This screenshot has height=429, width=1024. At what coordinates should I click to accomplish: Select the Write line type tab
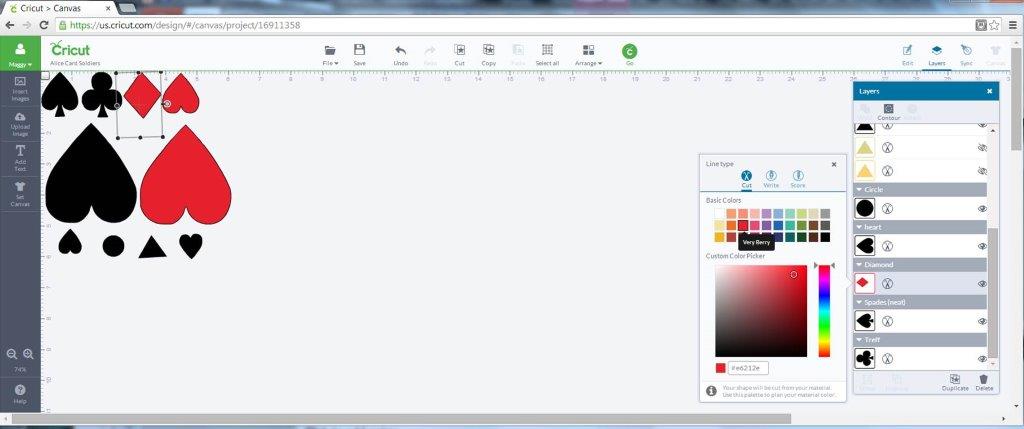coord(771,179)
